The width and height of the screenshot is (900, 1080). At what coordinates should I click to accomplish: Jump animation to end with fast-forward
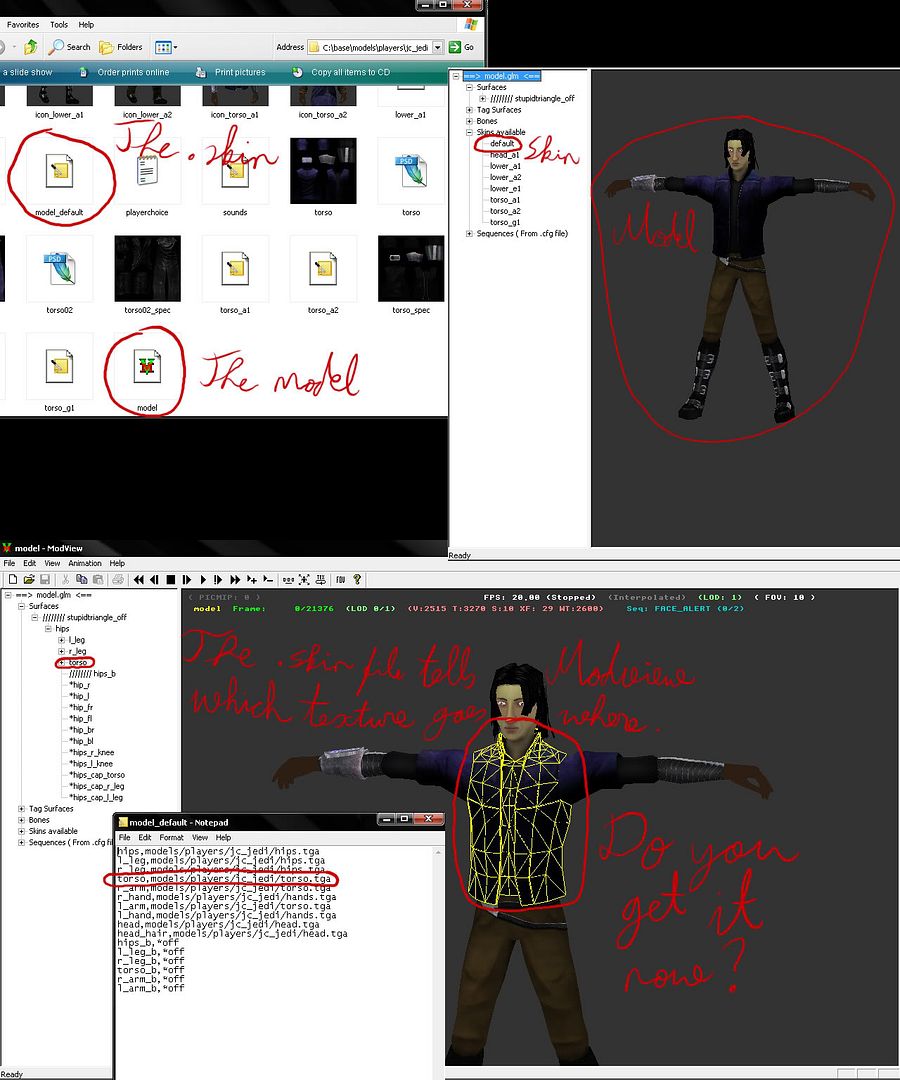235,580
